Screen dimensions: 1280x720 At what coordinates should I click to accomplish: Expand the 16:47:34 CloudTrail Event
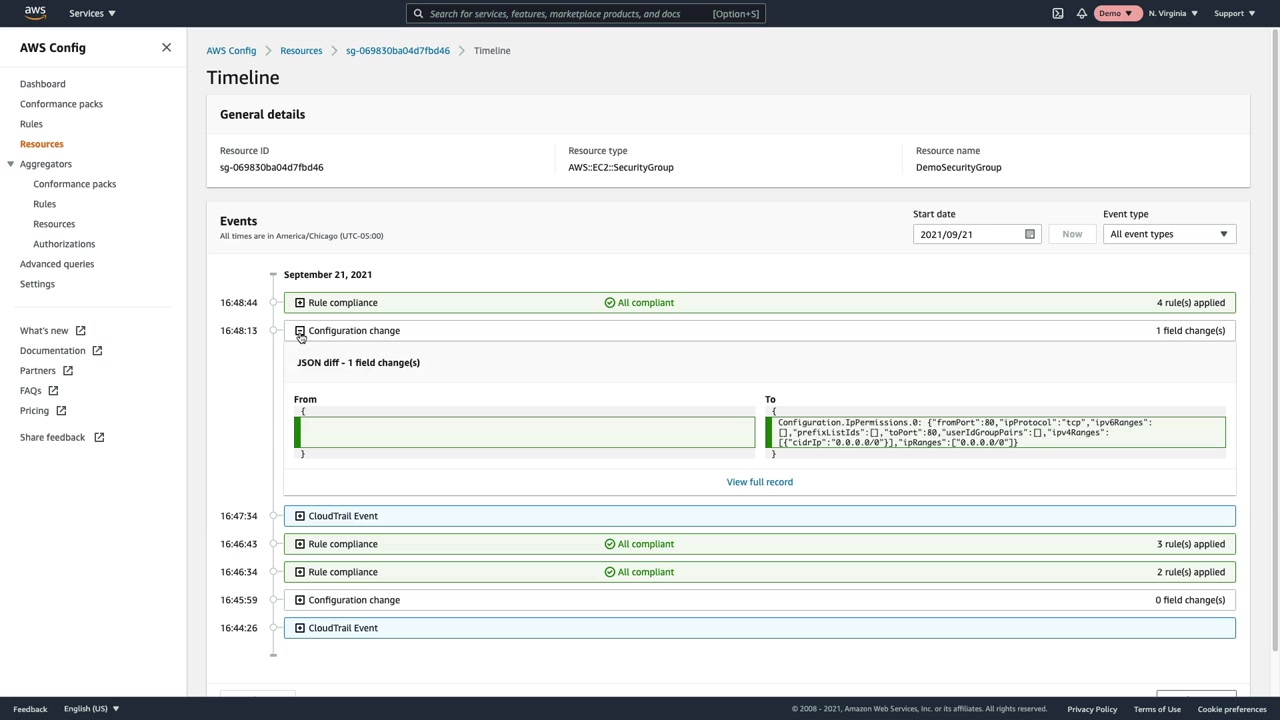pos(300,516)
